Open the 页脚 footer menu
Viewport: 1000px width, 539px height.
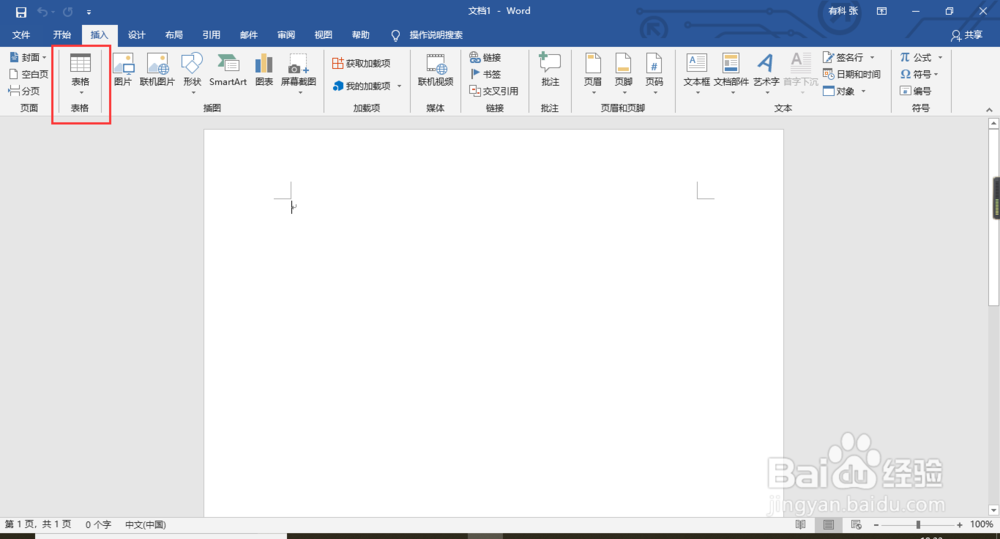tap(623, 73)
